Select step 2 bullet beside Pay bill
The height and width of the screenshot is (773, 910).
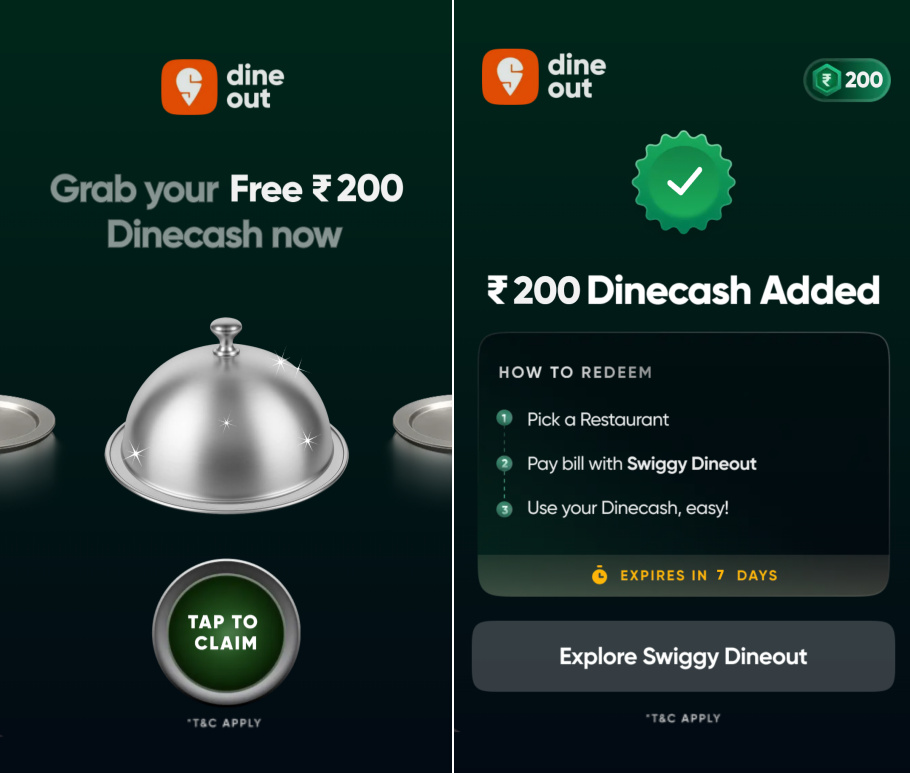504,463
